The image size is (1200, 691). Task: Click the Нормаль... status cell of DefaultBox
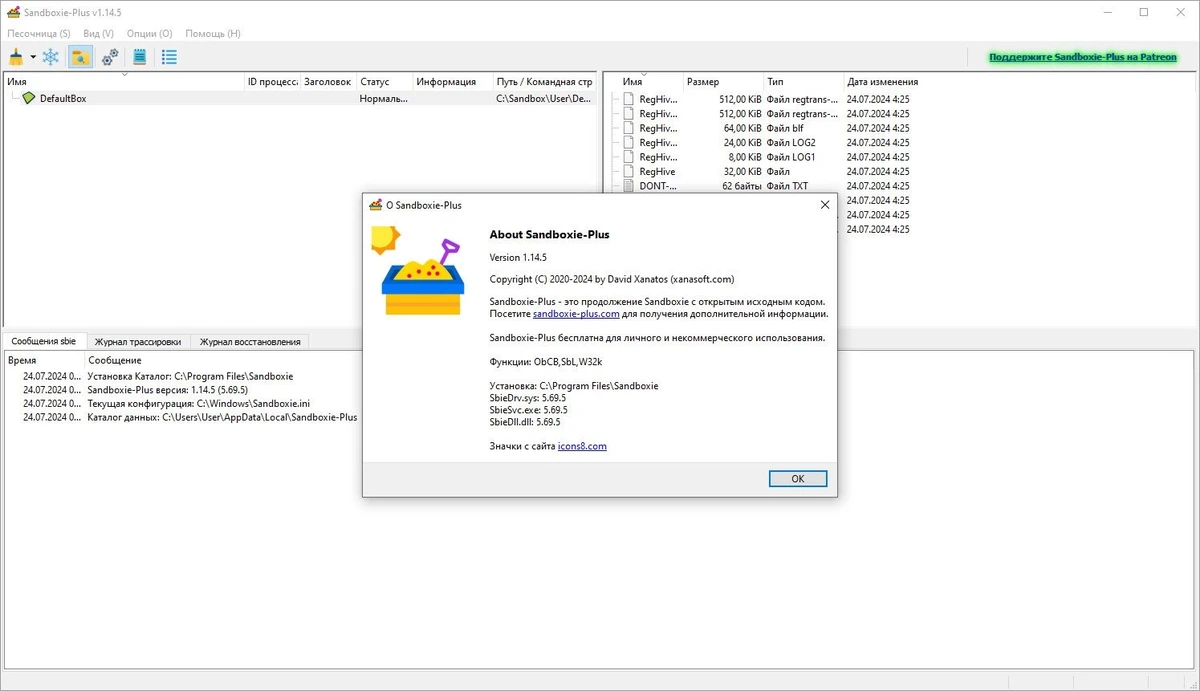384,99
